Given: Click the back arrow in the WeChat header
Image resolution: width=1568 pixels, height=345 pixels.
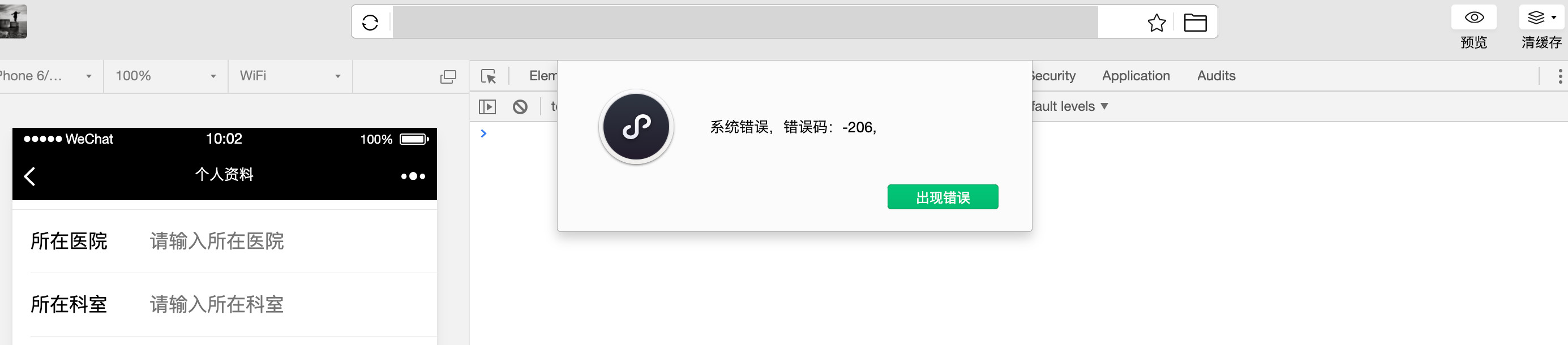Looking at the screenshot, I should pos(29,176).
